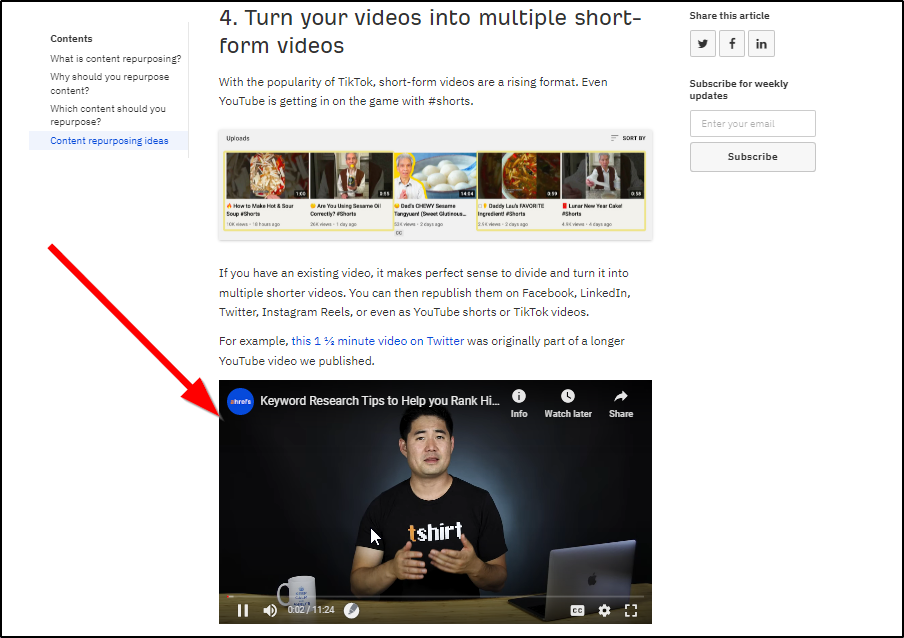The image size is (904, 638).
Task: Share article via Twitter icon
Action: (x=702, y=44)
